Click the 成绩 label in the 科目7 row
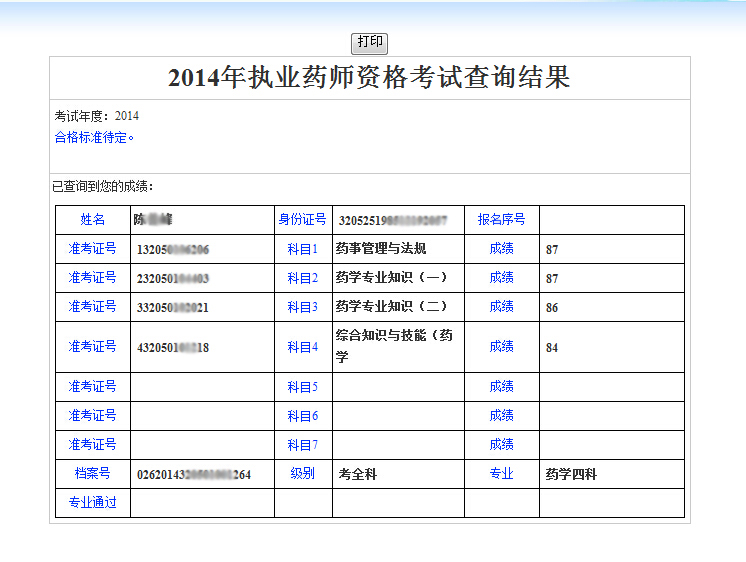The height and width of the screenshot is (562, 746). (501, 444)
